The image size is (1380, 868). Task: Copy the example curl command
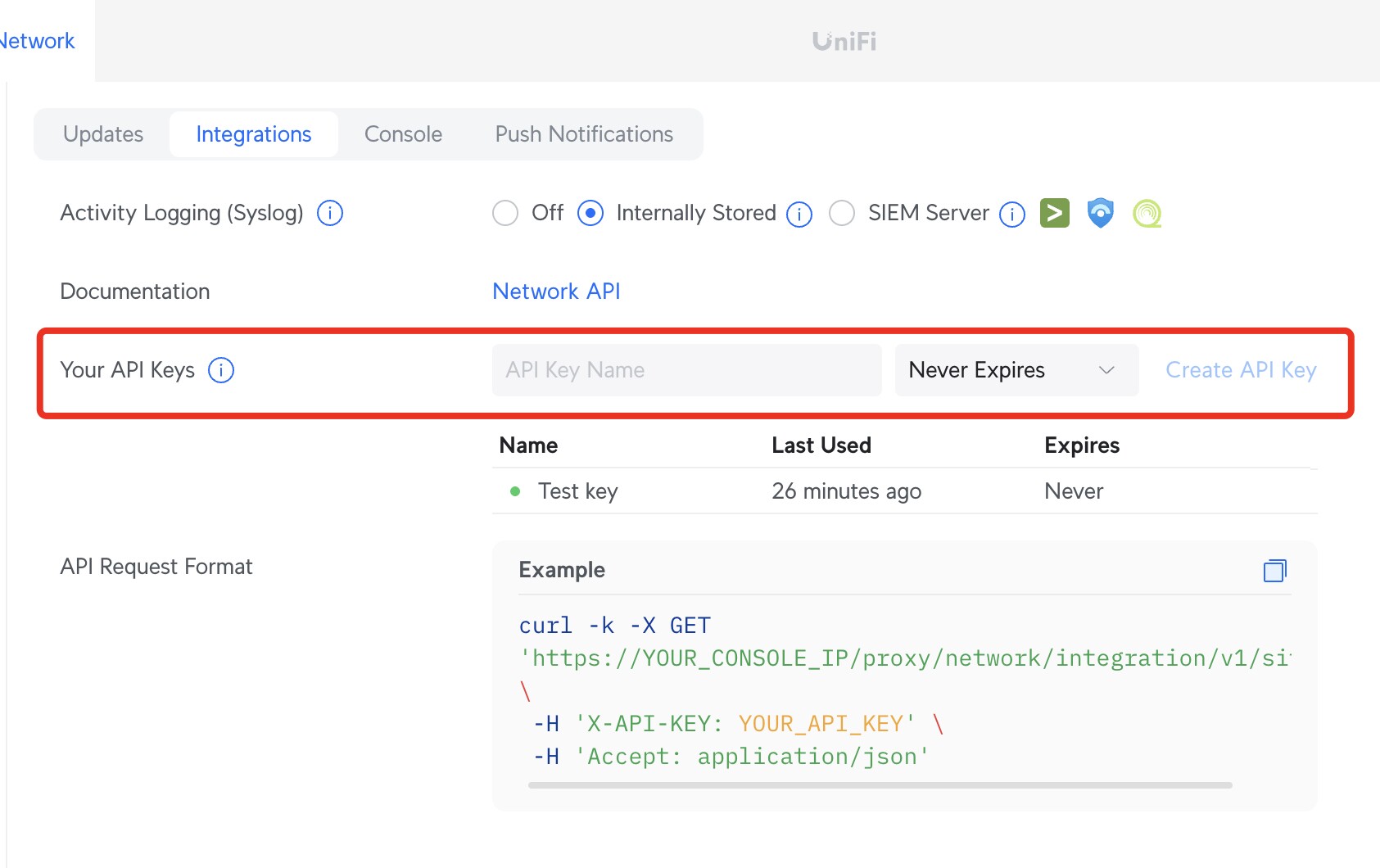tap(1274, 570)
